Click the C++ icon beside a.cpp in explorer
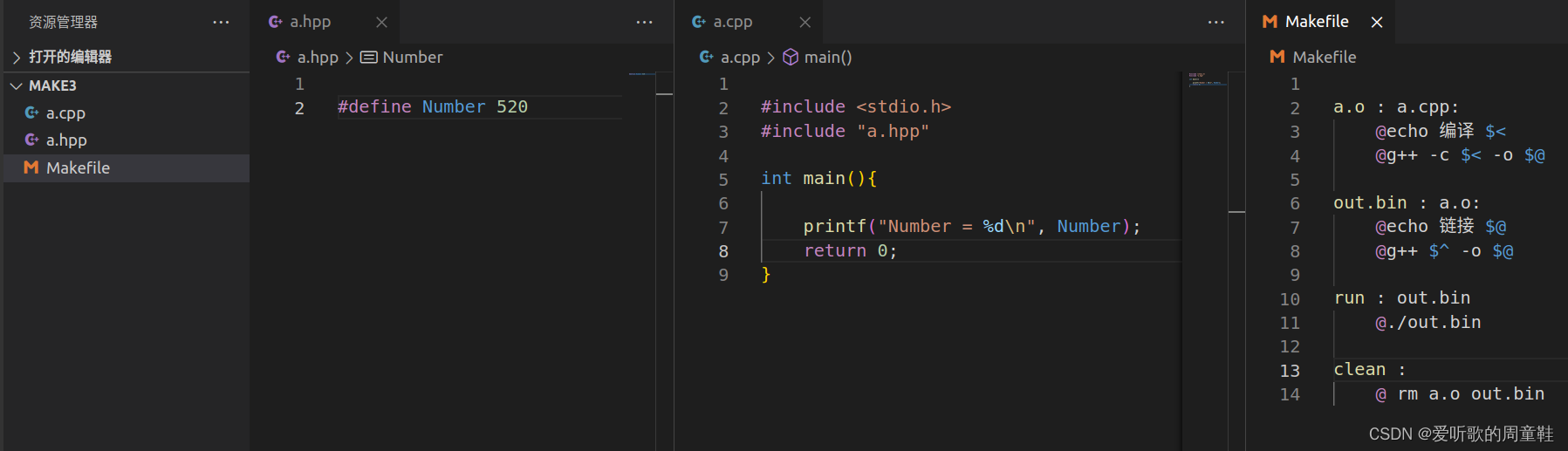This screenshot has height=451, width=1568. point(32,113)
